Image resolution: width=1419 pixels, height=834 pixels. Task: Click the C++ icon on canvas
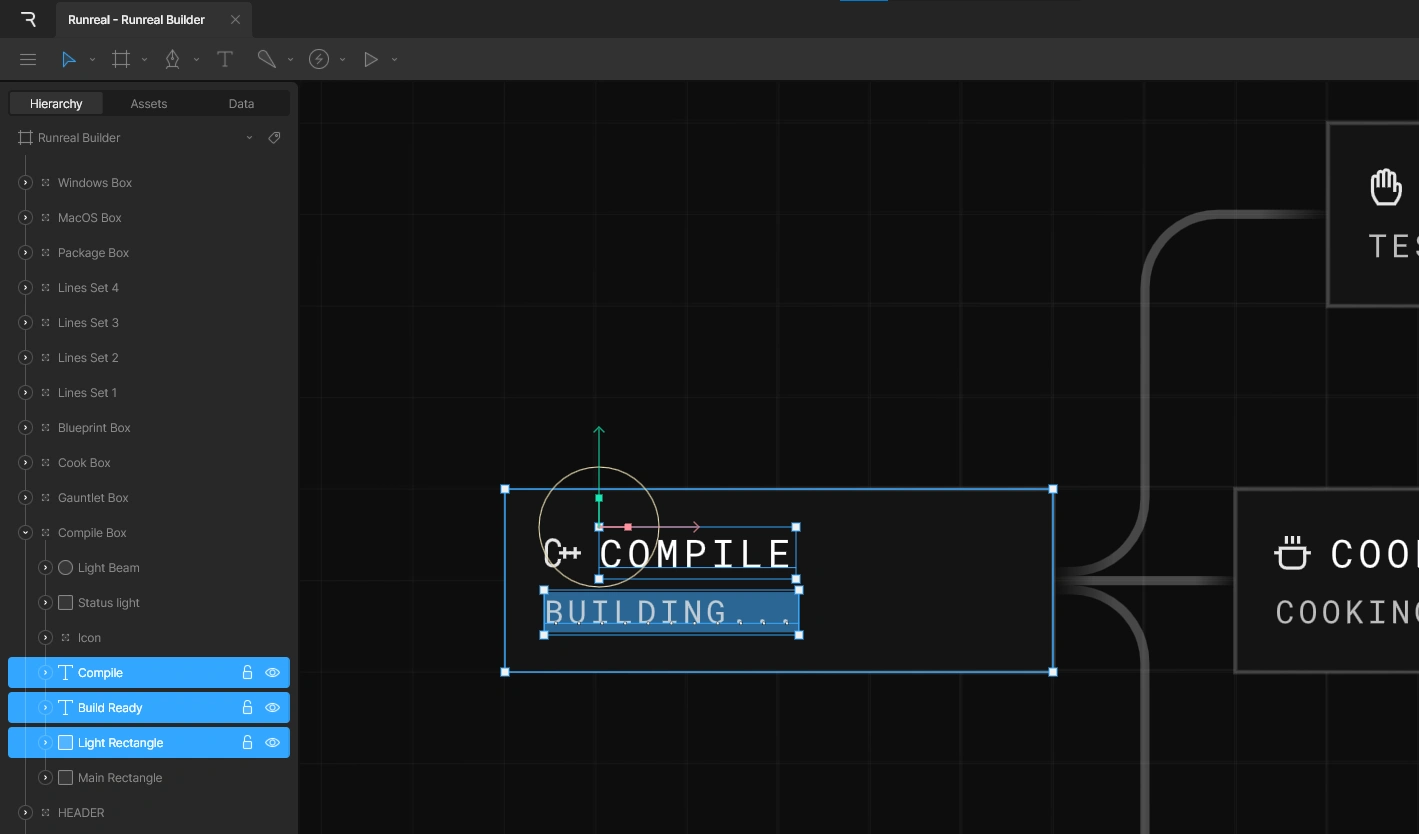562,553
